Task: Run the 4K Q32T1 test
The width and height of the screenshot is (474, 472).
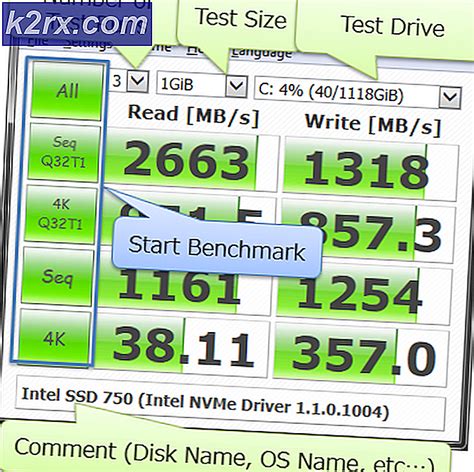Action: click(x=61, y=215)
